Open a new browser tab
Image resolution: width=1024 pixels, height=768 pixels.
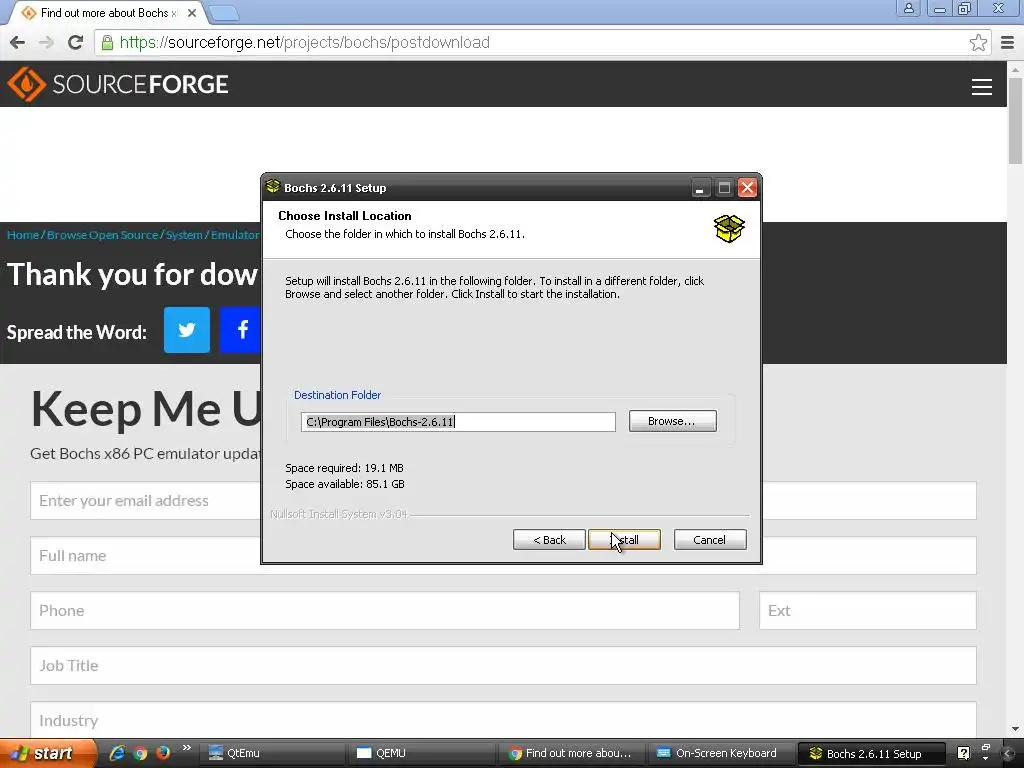click(x=224, y=13)
